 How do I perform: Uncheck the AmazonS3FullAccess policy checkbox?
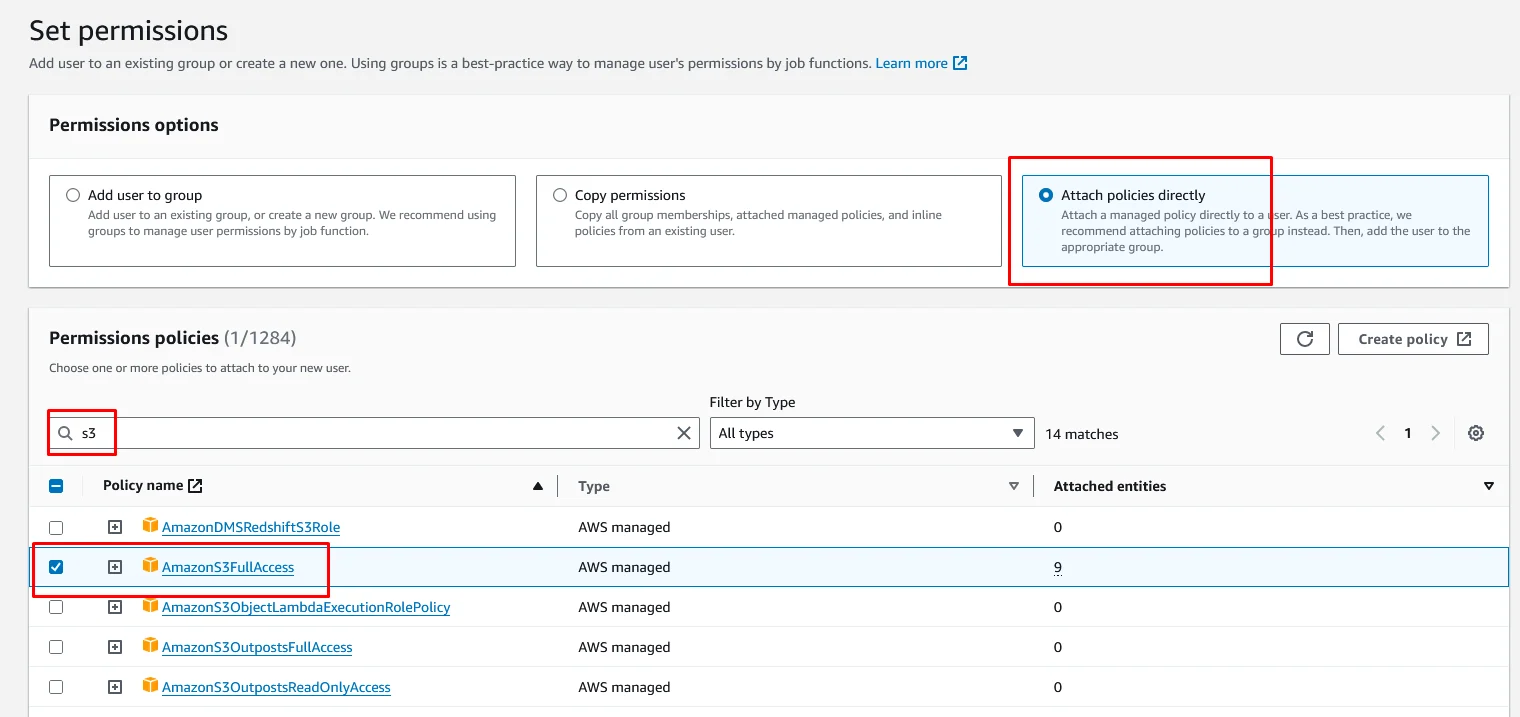coord(56,567)
